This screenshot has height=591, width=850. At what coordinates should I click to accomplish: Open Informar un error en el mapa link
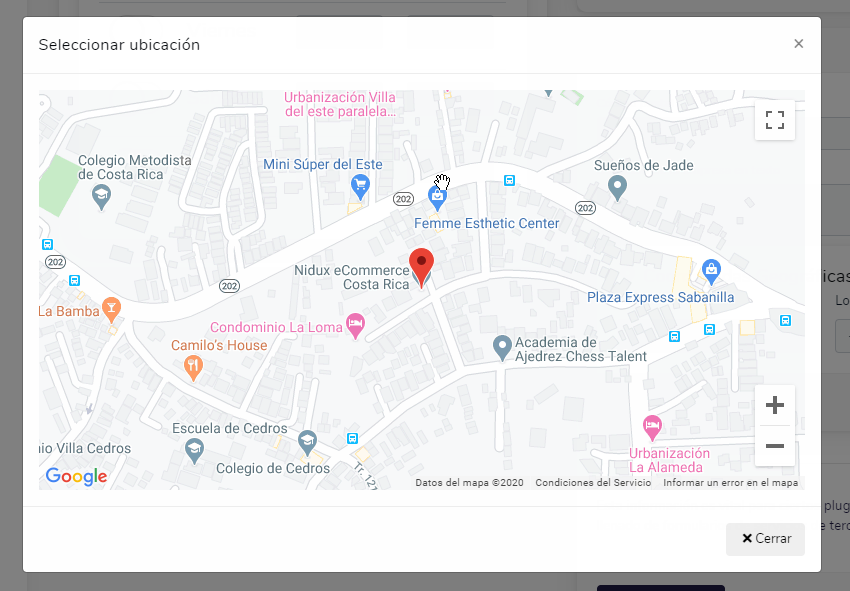coord(730,483)
